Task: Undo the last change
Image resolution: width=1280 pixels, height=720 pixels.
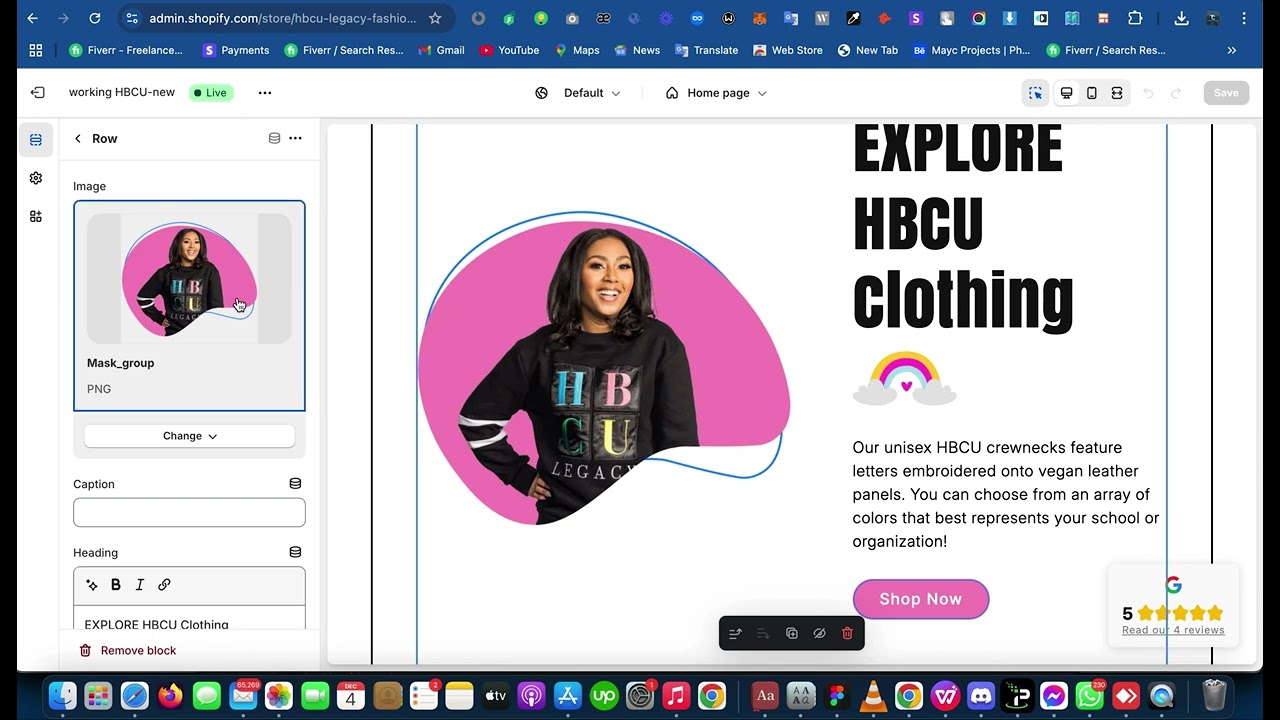Action: pos(1148,93)
